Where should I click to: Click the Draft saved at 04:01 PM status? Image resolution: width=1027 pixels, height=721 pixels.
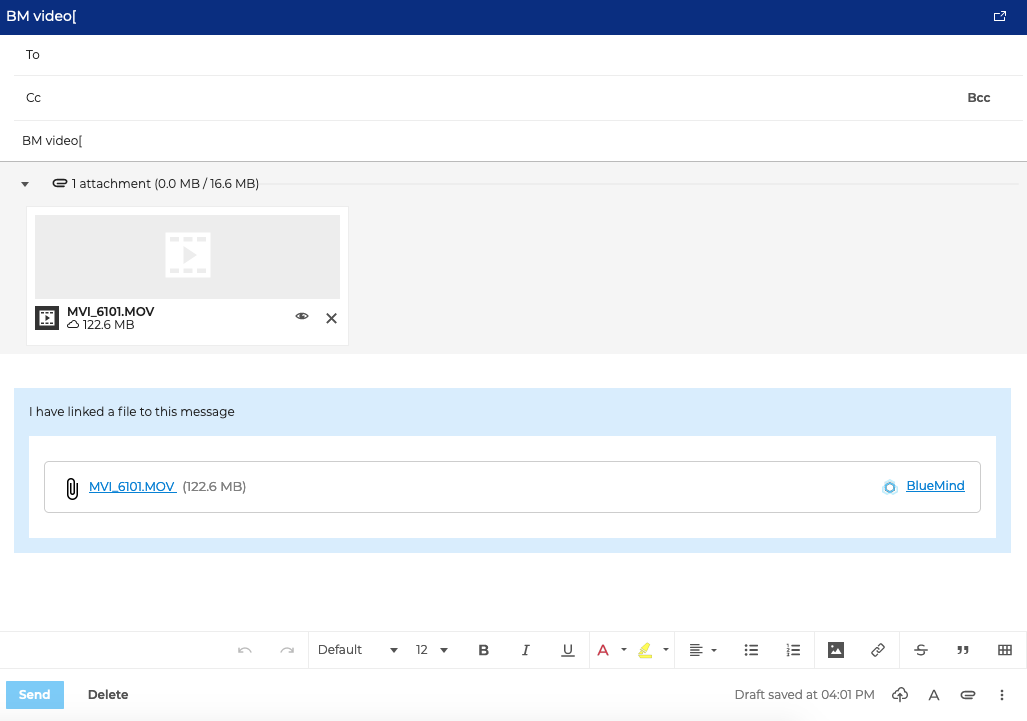point(804,695)
